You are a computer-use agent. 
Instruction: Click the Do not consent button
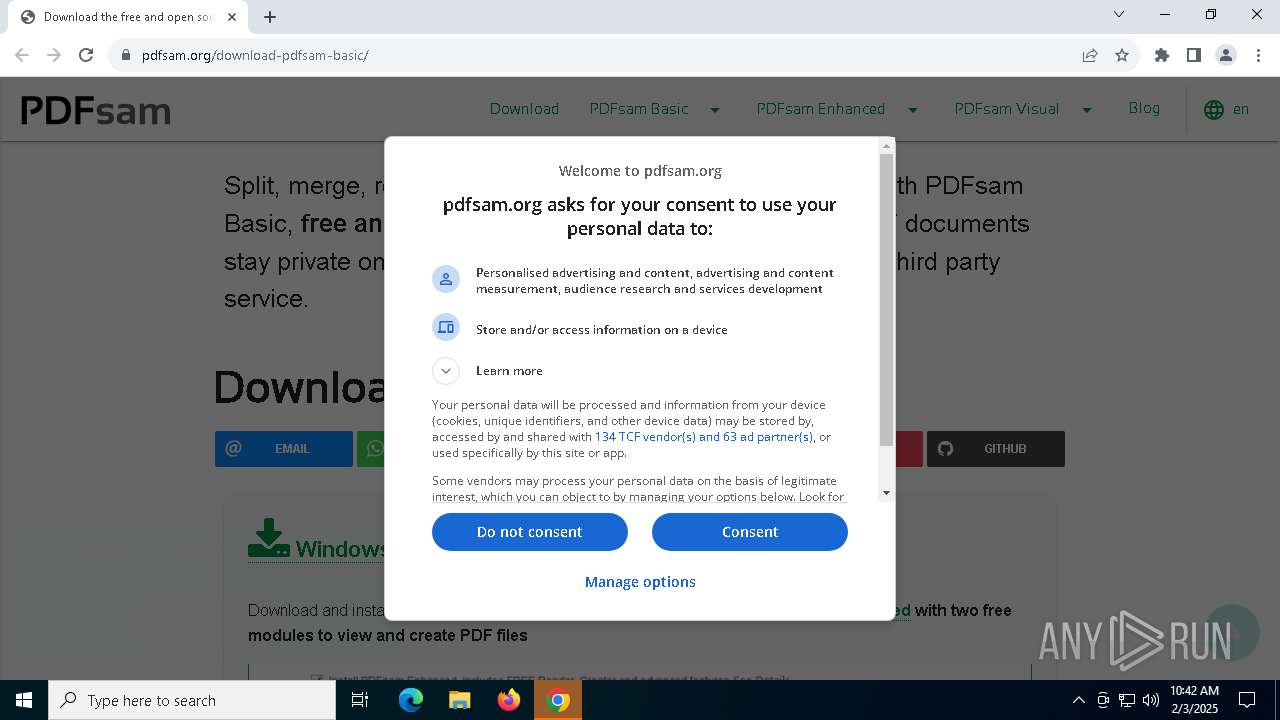tap(530, 532)
